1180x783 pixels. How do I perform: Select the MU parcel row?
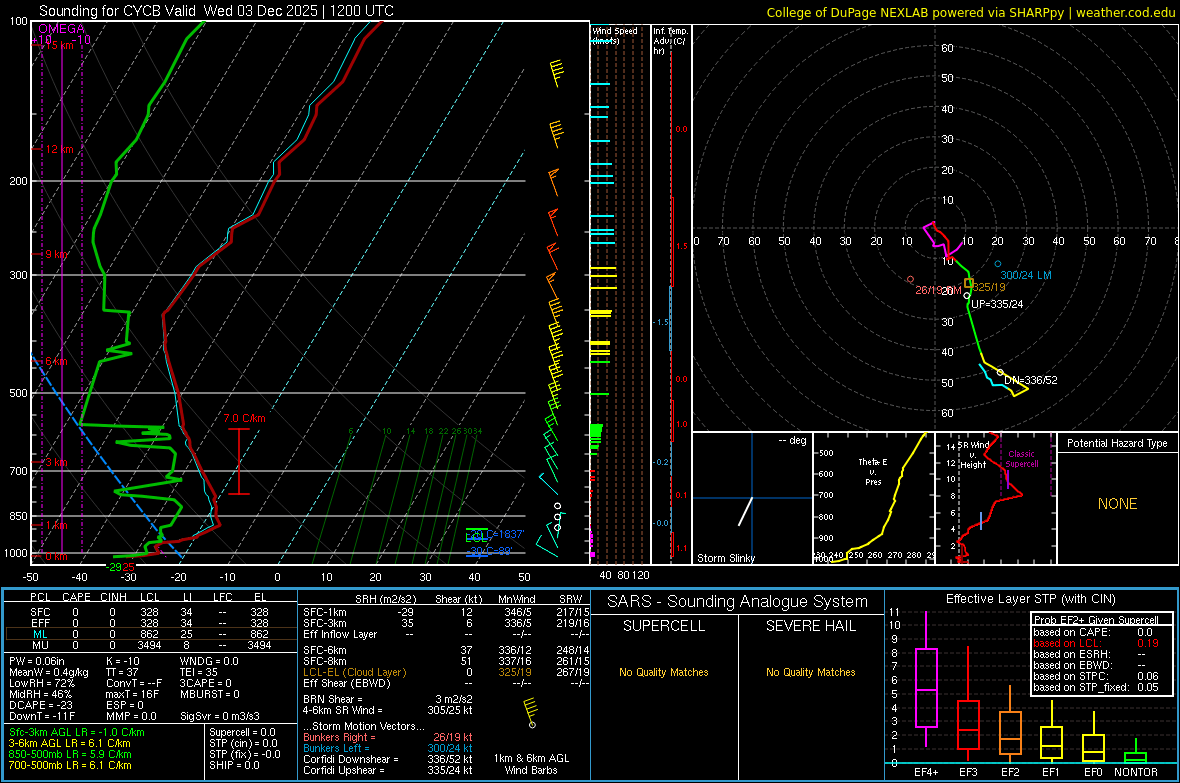pos(150,645)
